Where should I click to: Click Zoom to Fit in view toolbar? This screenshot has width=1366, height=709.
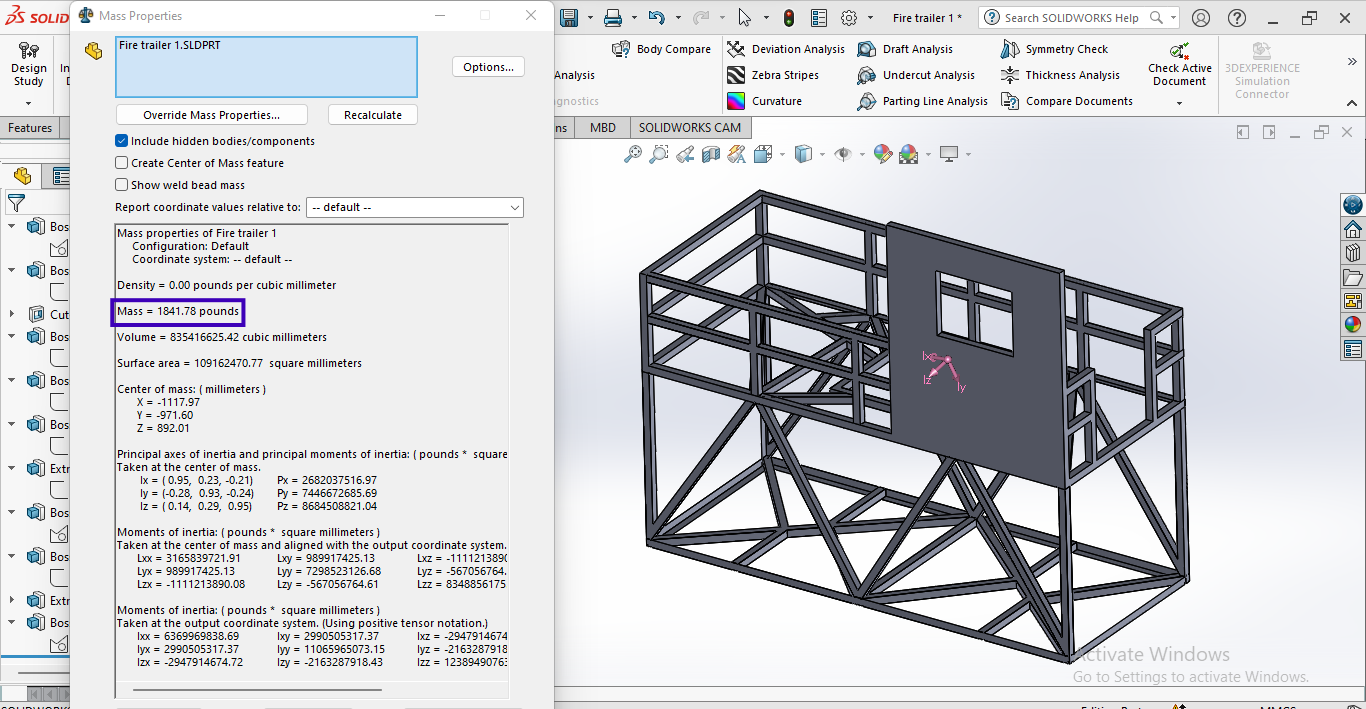pyautogui.click(x=633, y=154)
